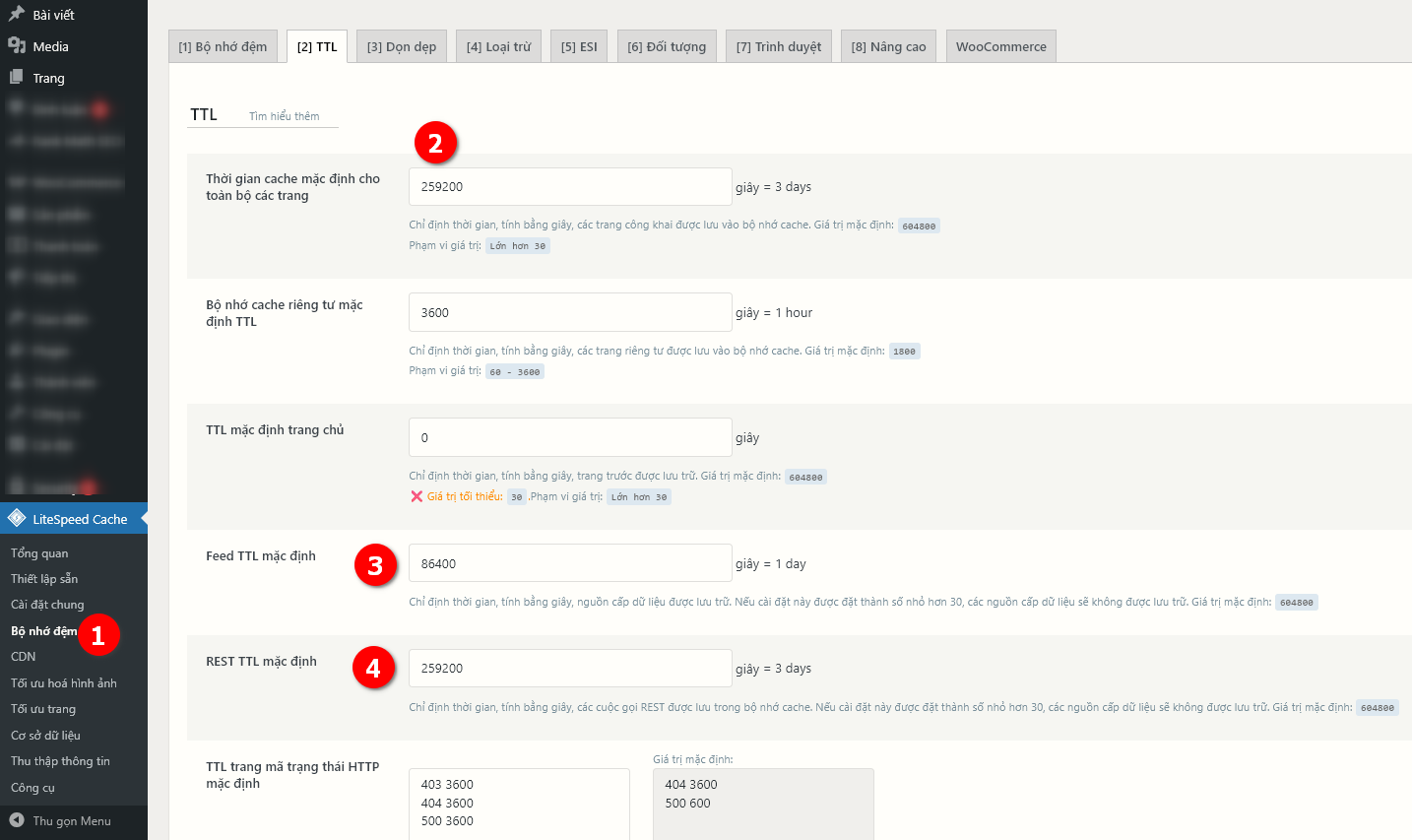Open Tối ưu hoá hình ảnh submenu item

63,683
